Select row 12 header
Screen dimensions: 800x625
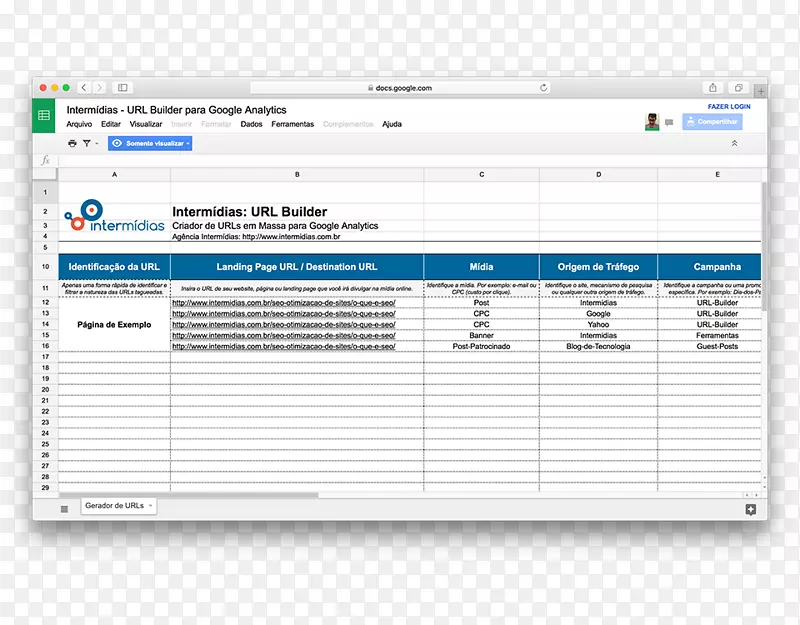45,303
